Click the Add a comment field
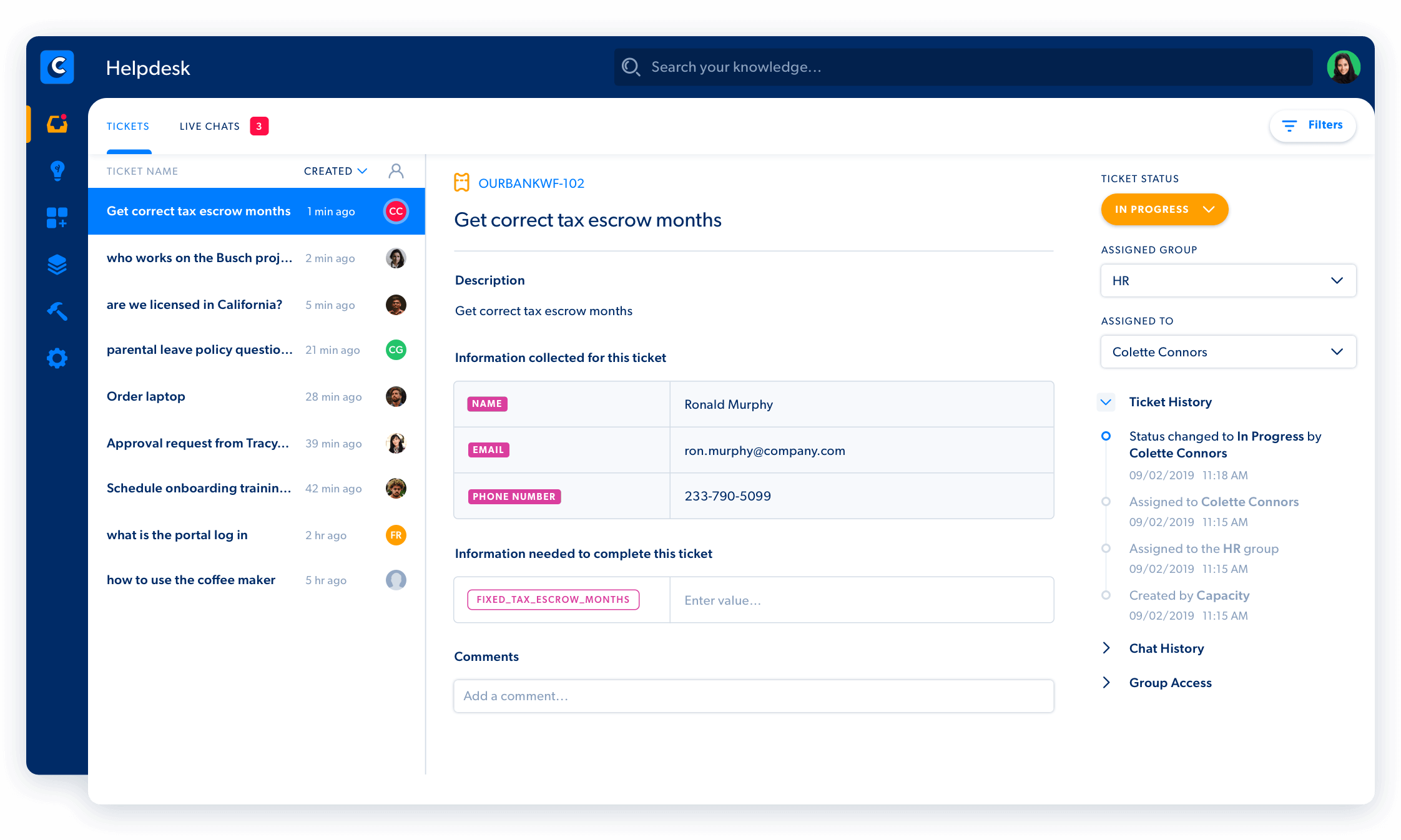This screenshot has width=1401, height=840. pyautogui.click(x=753, y=695)
